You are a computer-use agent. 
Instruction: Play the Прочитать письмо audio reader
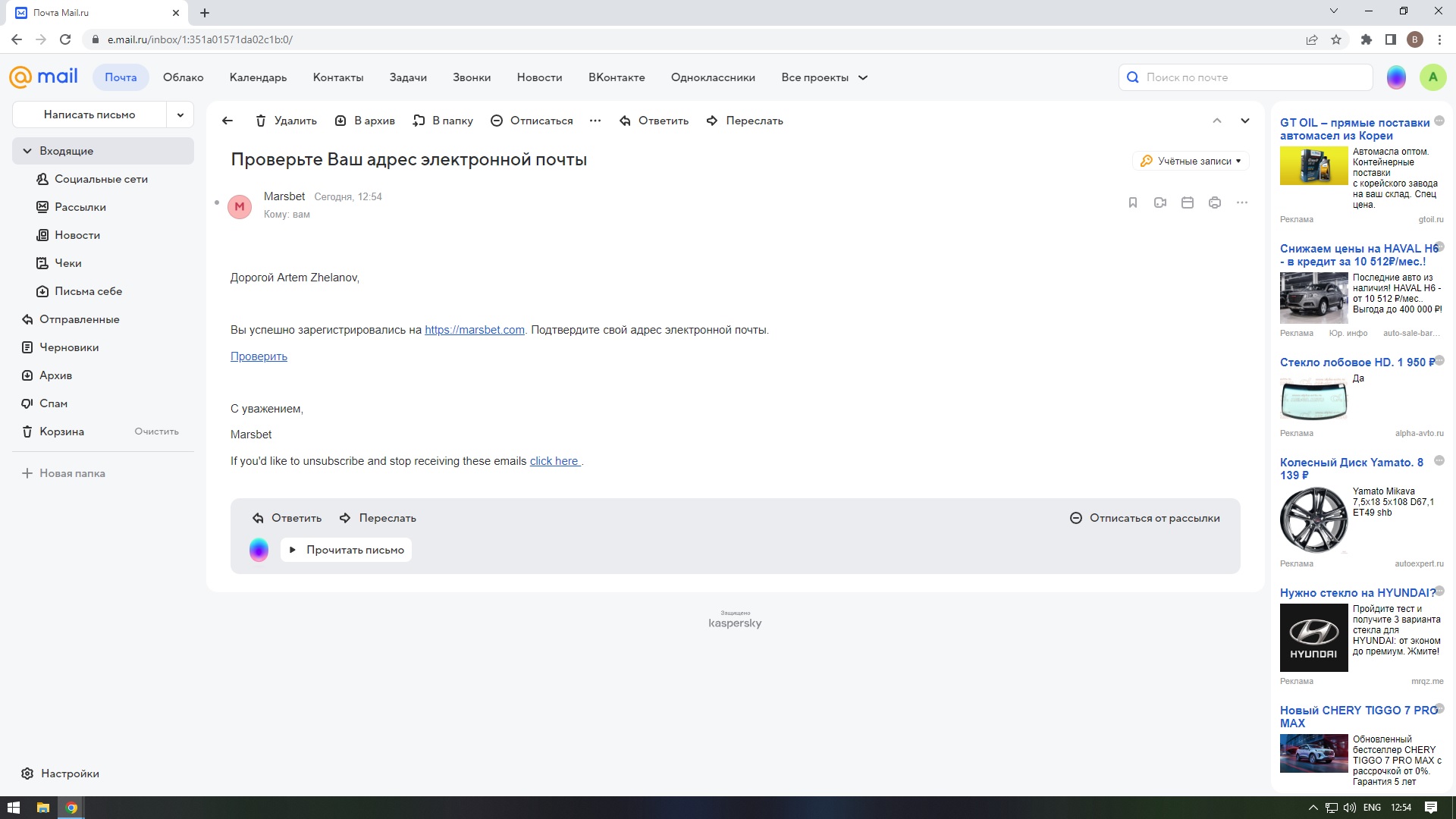click(346, 550)
